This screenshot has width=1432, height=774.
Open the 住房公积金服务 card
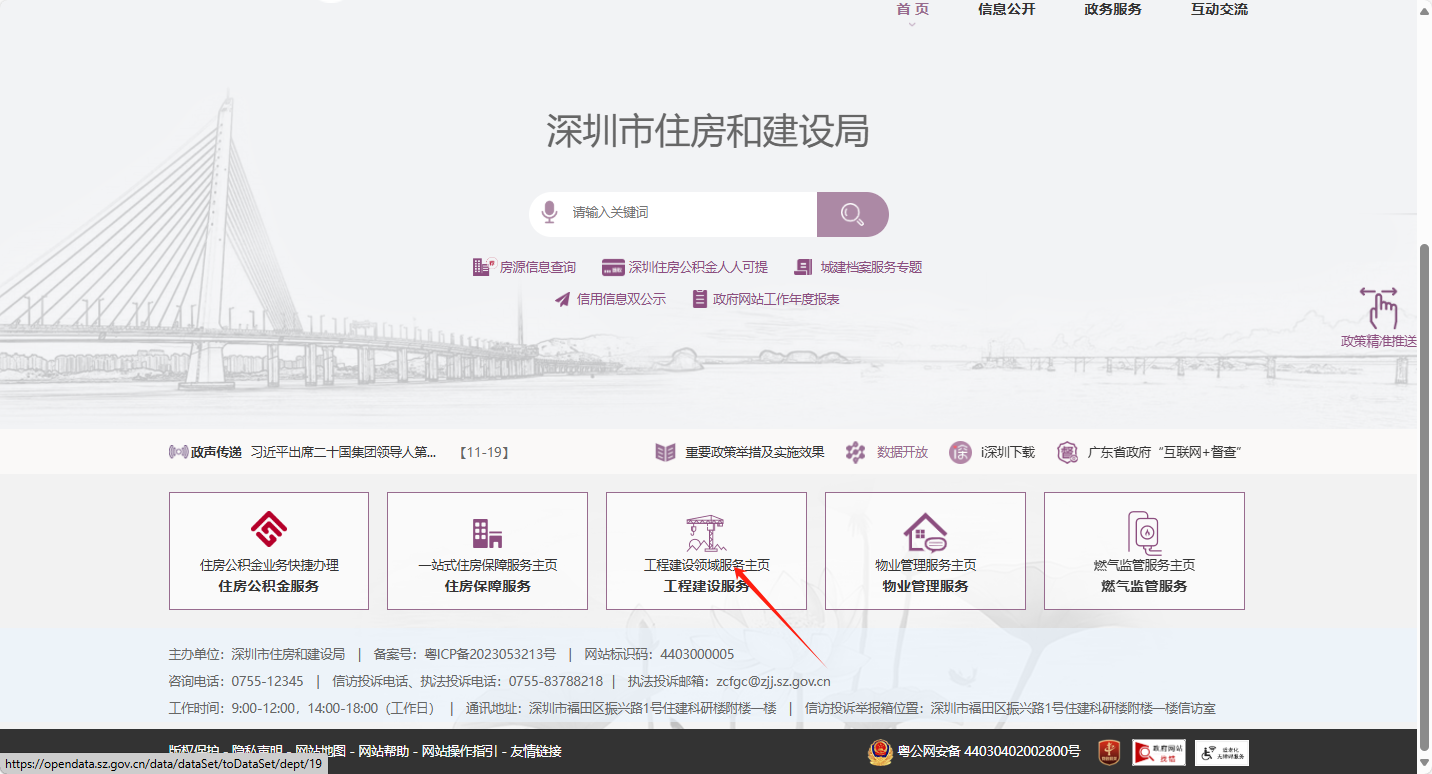click(x=269, y=551)
